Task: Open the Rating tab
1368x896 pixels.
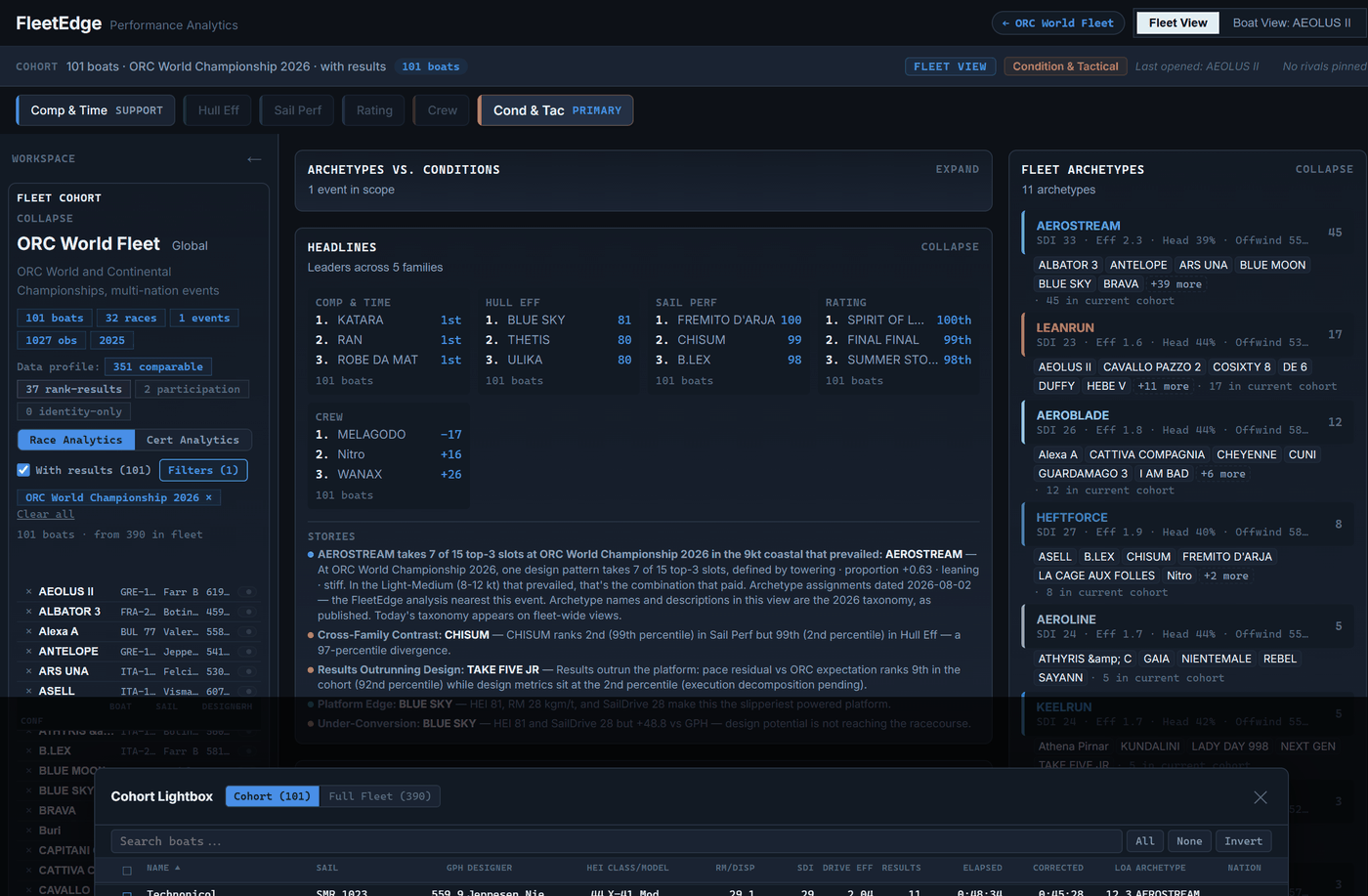Action: coord(374,110)
